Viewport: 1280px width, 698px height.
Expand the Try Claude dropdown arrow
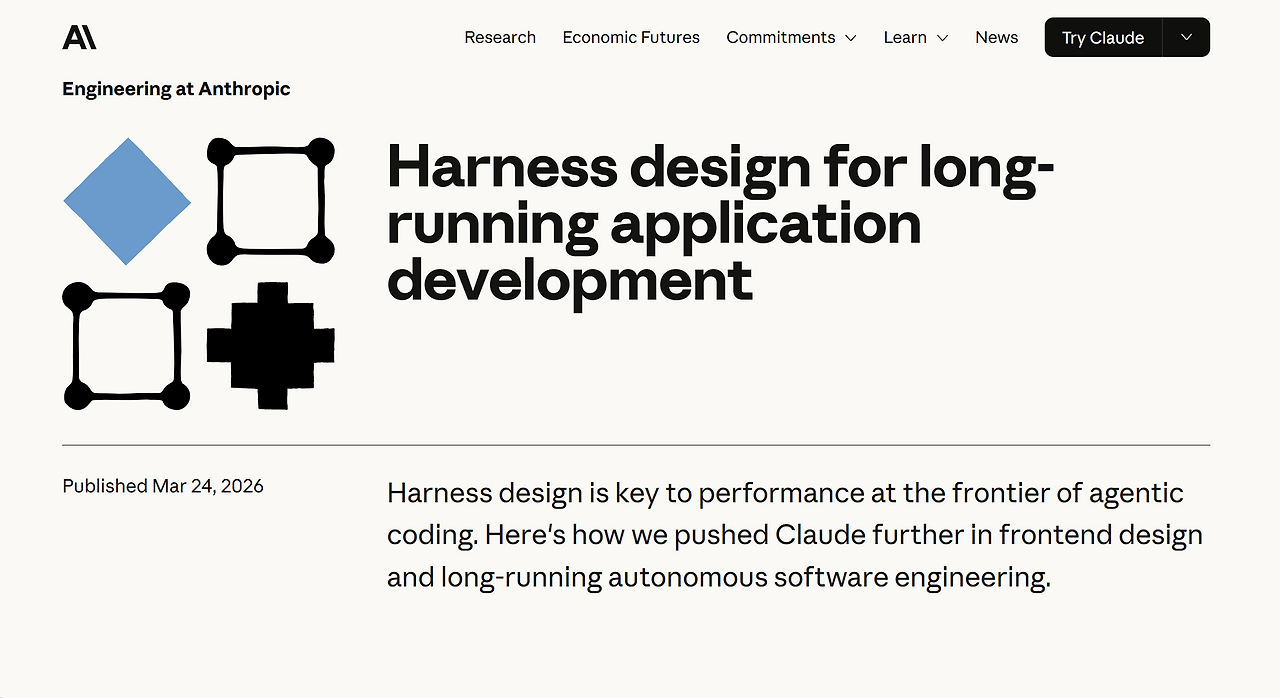(1186, 37)
